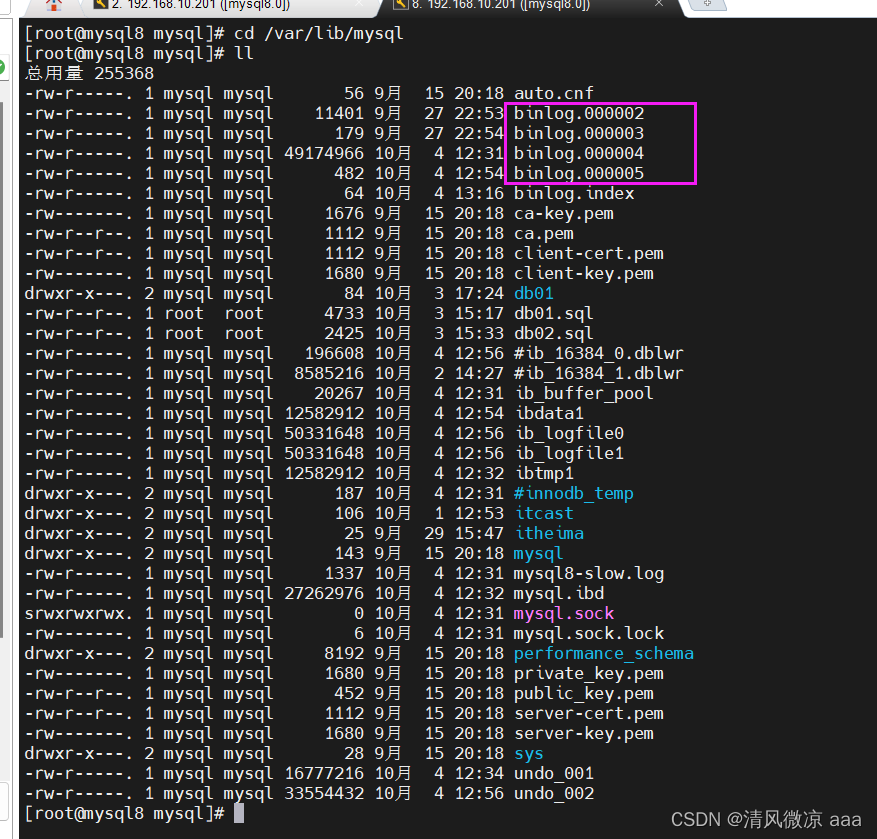Click the auto.cnf file name
This screenshot has height=839, width=877.
pos(554,93)
